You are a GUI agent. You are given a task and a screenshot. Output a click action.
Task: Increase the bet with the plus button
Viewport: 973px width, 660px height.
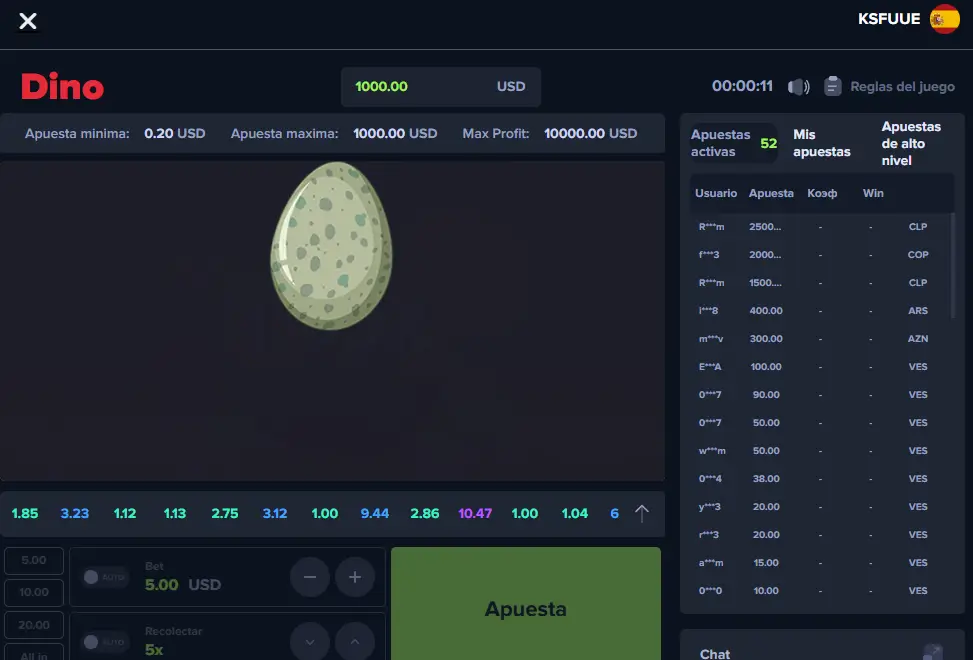[355, 577]
